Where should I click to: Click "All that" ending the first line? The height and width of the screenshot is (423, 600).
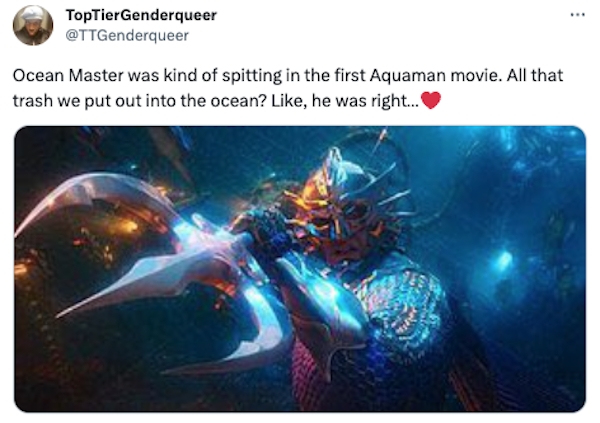click(535, 75)
